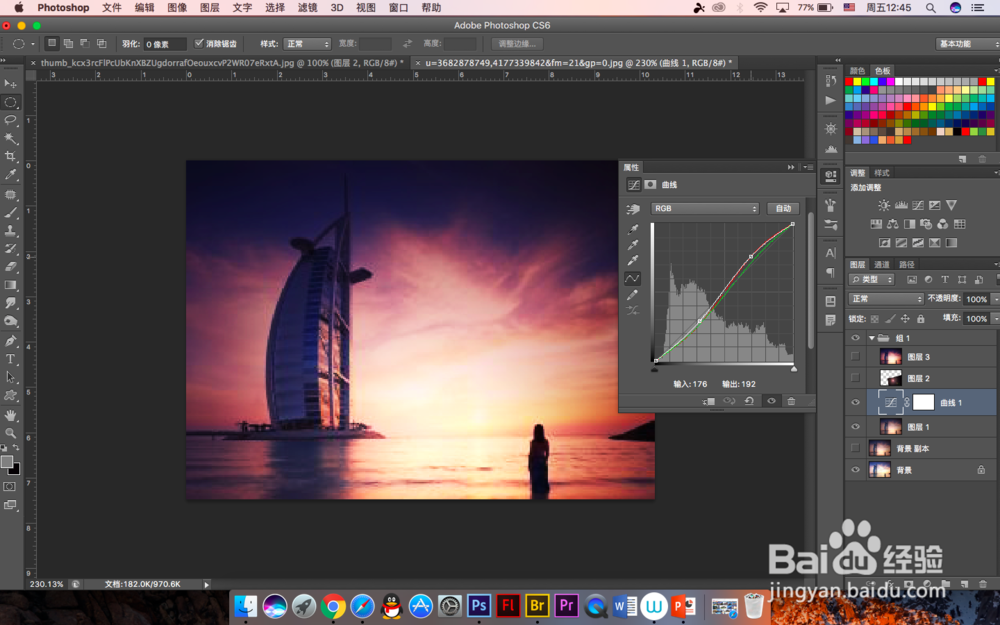Select the Magic Wand tool
This screenshot has height=625, width=1000.
click(11, 138)
